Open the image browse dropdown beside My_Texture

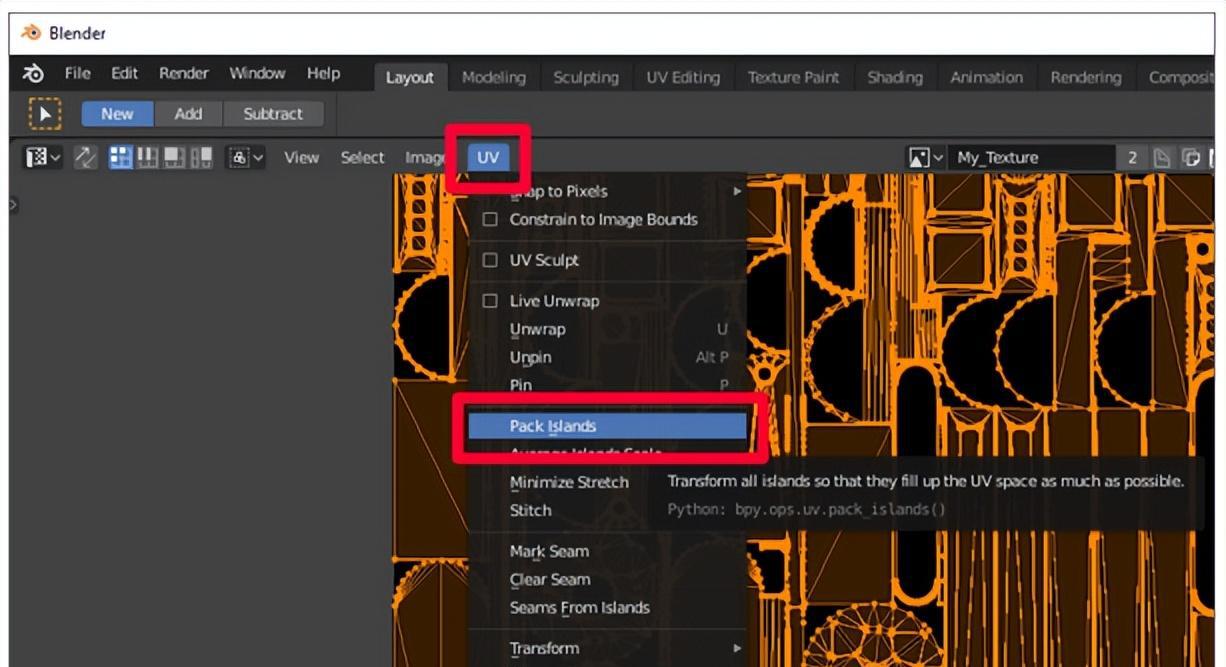(925, 157)
